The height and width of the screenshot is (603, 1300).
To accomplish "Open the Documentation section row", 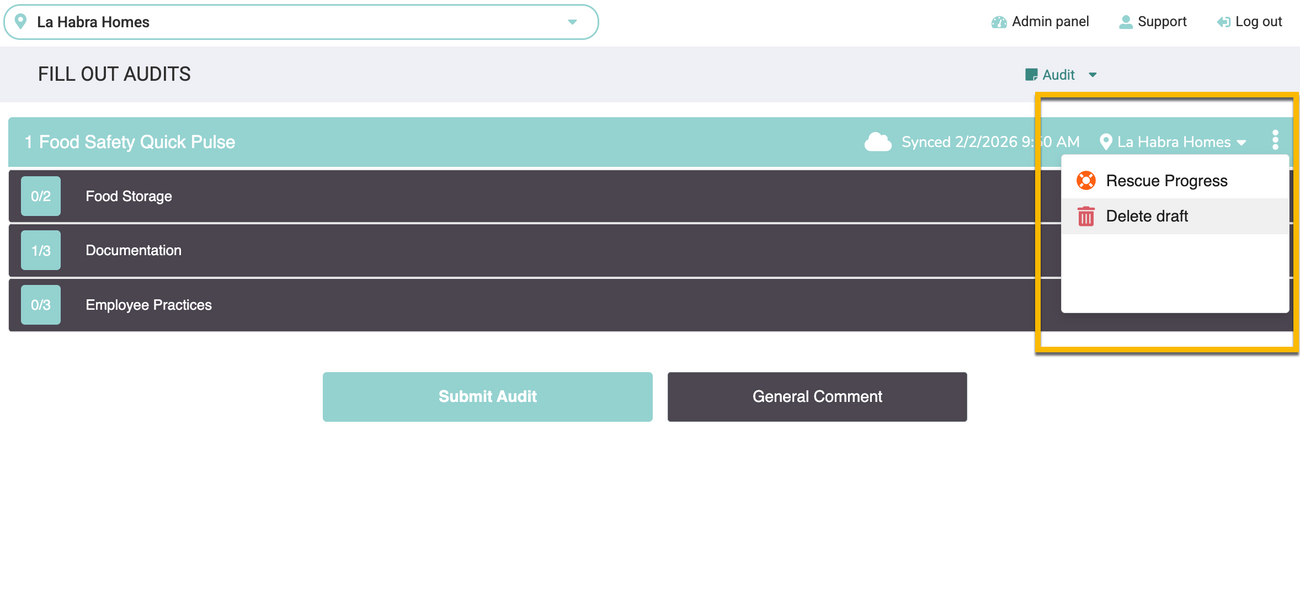I will coord(134,250).
